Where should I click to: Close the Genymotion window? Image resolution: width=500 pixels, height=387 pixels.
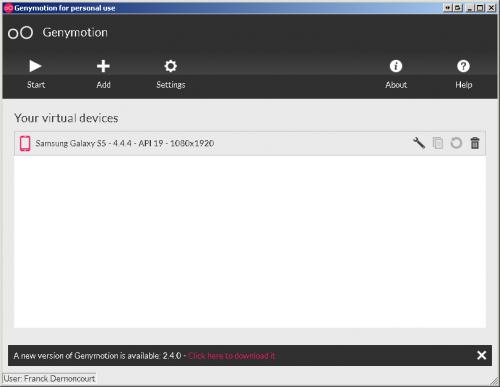pyautogui.click(x=491, y=8)
